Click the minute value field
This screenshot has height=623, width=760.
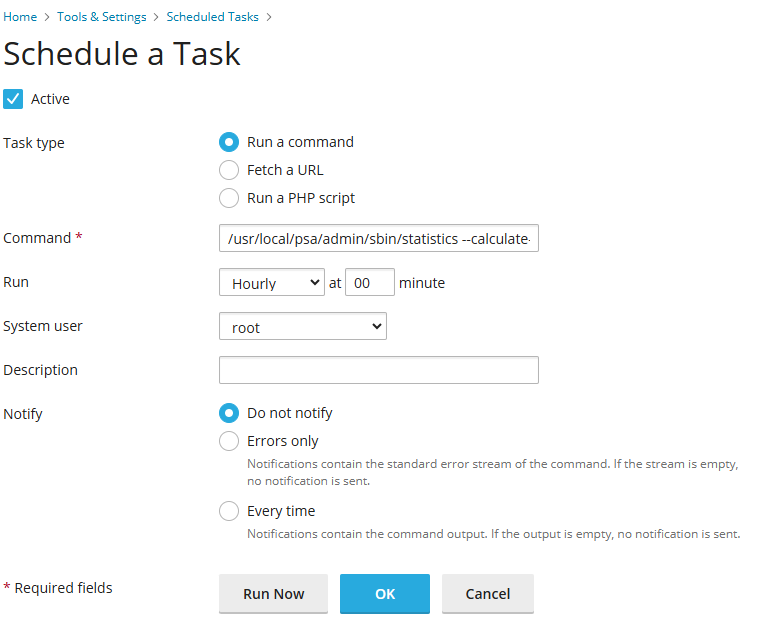[x=370, y=282]
